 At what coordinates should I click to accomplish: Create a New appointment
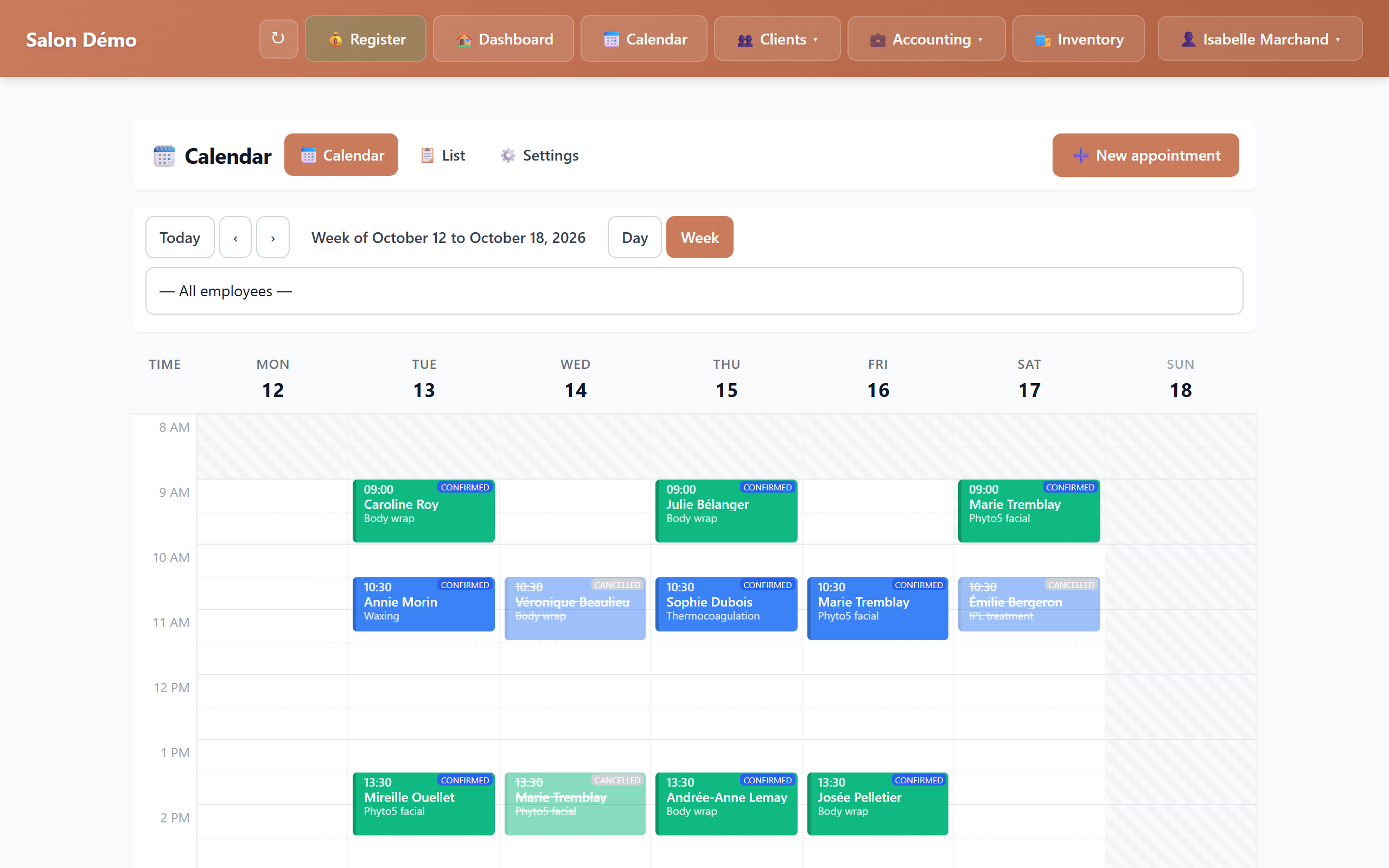click(x=1145, y=155)
